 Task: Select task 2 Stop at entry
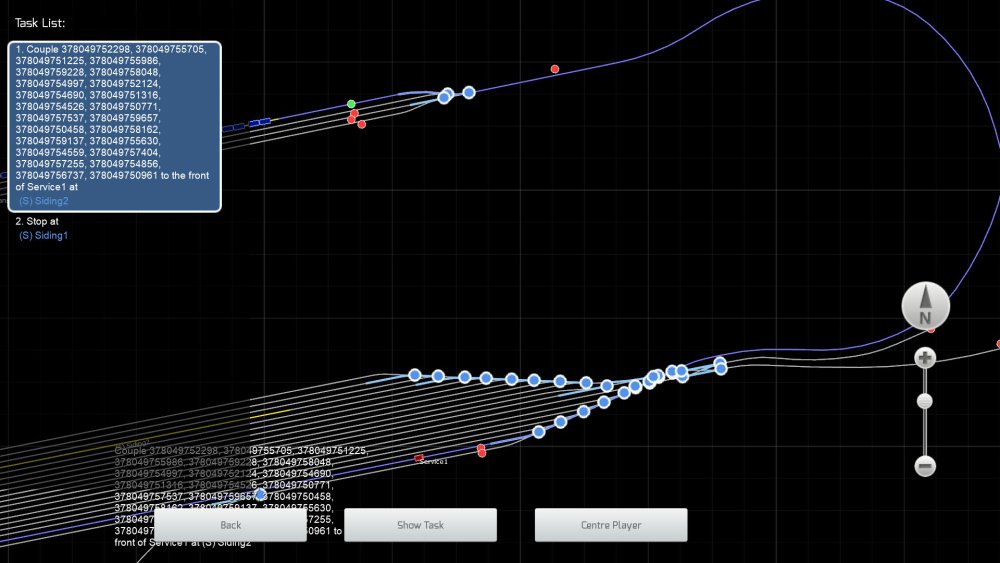pyautogui.click(x=38, y=221)
